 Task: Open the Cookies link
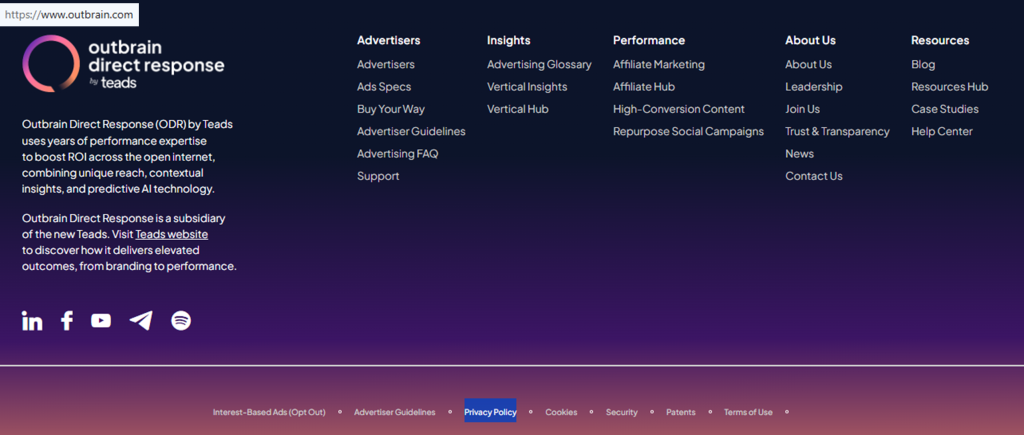tap(562, 412)
